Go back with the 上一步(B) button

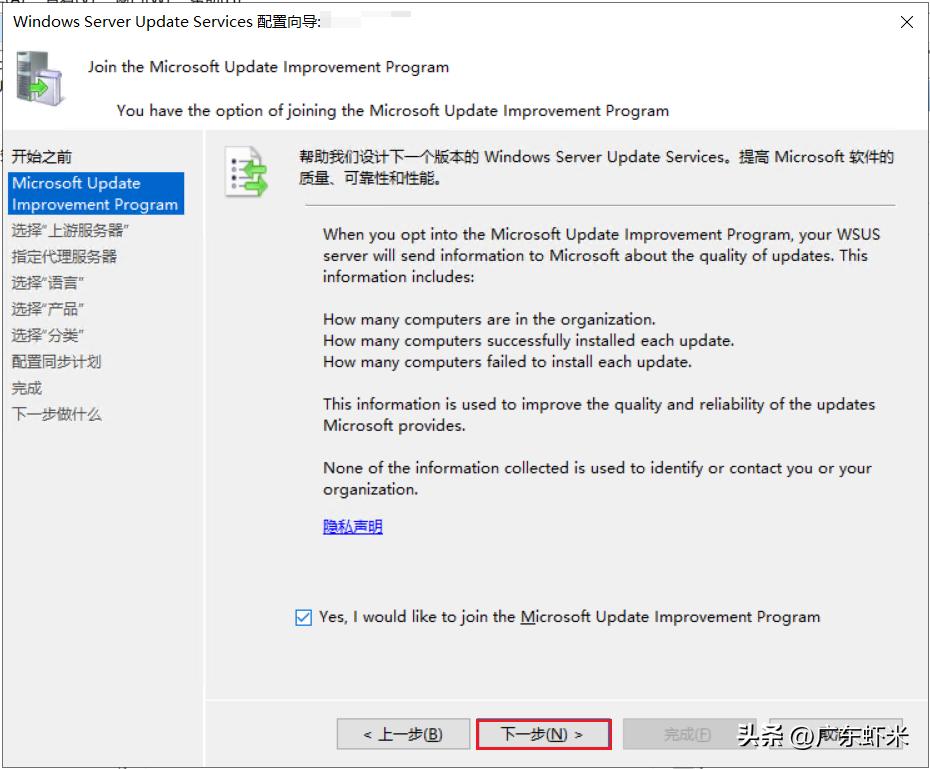click(403, 734)
